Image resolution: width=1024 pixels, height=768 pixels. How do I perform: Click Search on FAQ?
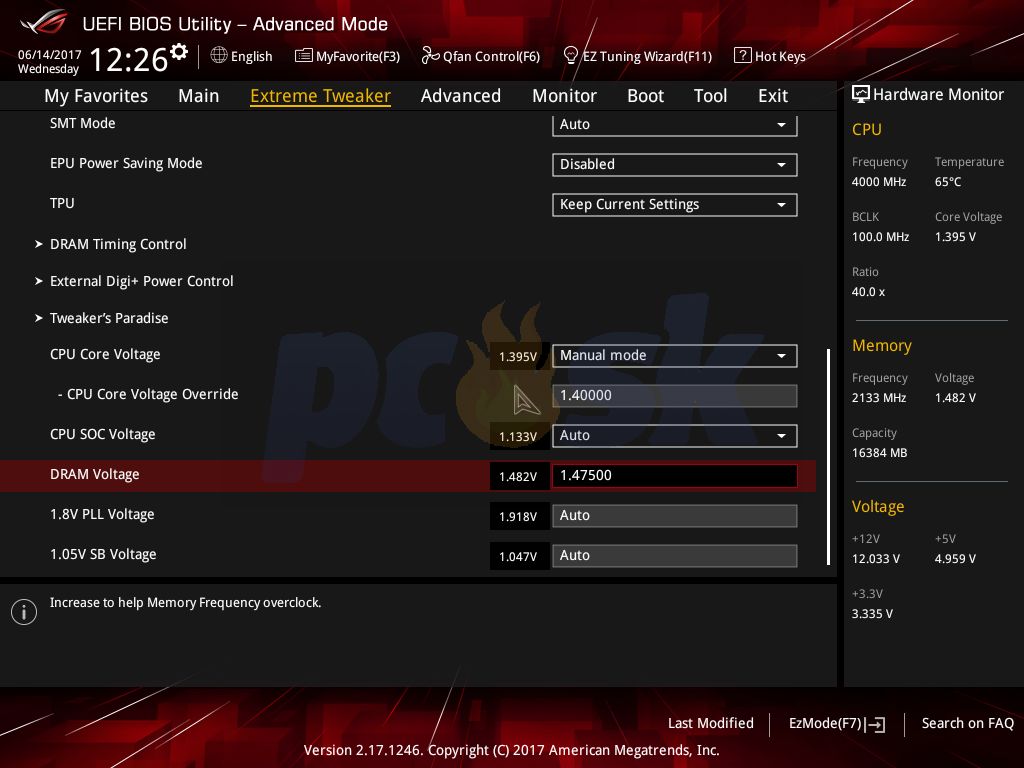click(x=968, y=724)
